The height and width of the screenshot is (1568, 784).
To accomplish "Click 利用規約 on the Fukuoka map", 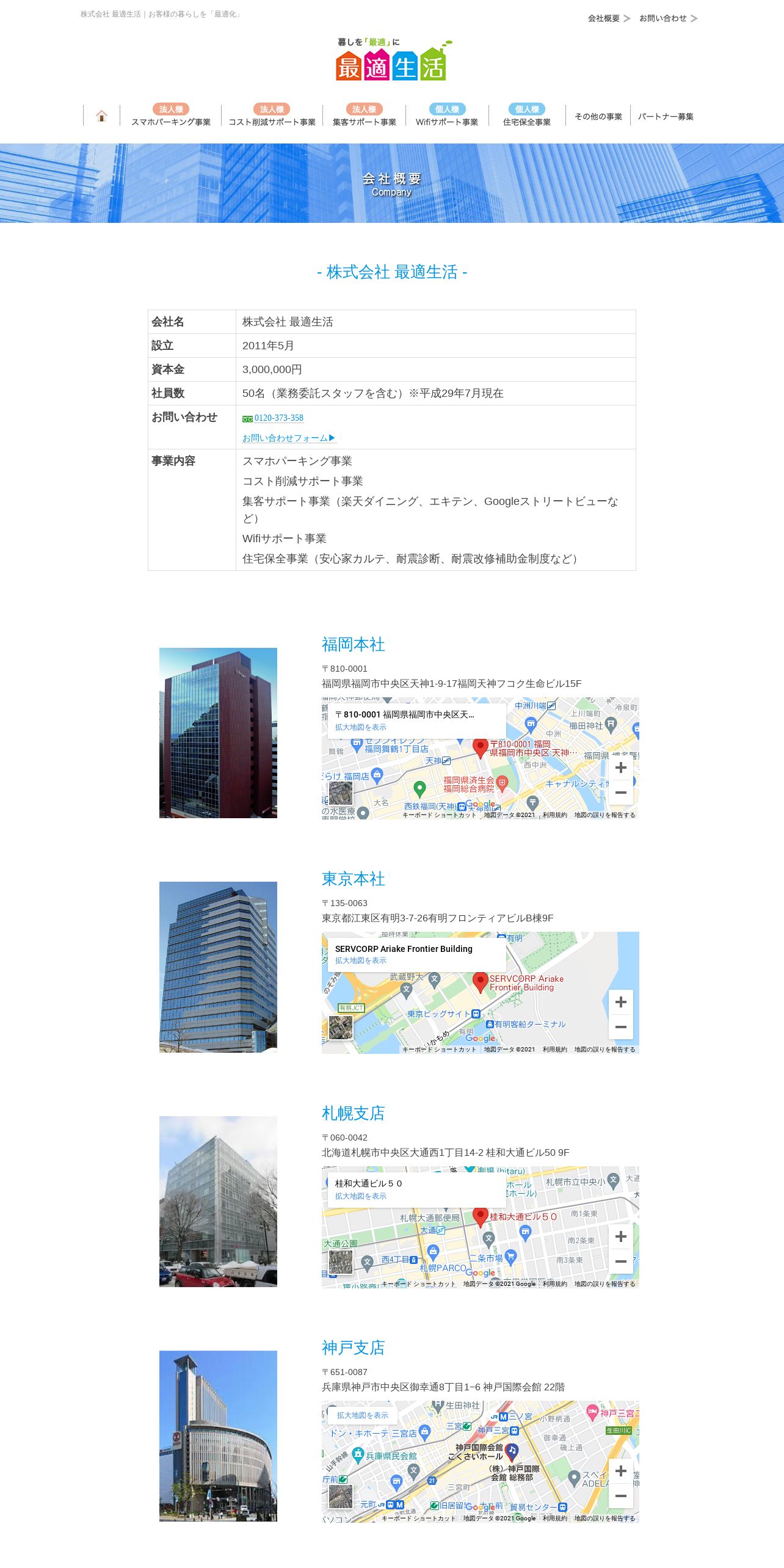I will (554, 815).
